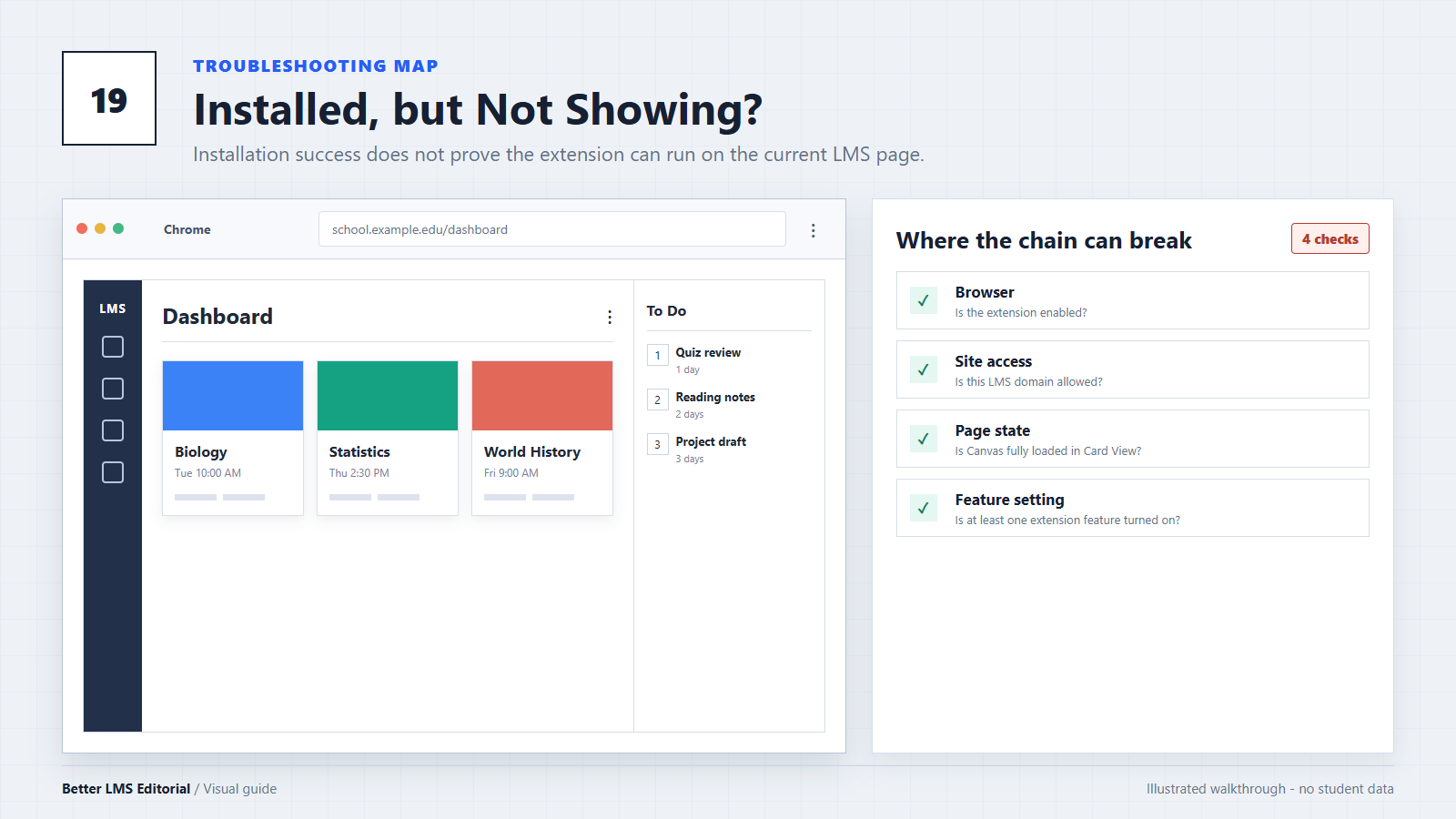Viewport: 1456px width, 819px height.
Task: Click the green macOS window dot
Action: 118,228
